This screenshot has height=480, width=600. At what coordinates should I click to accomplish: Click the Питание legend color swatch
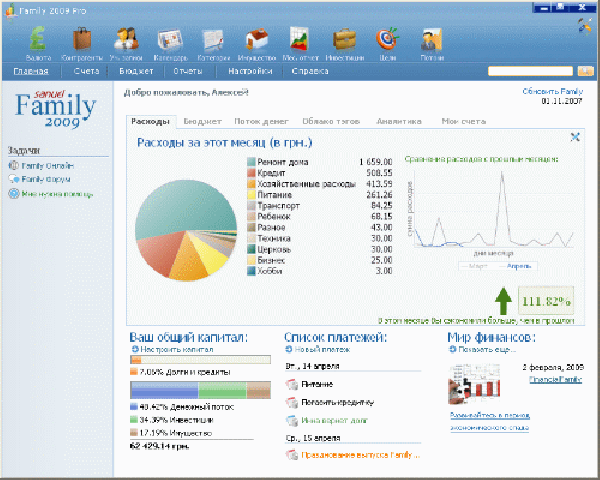251,195
